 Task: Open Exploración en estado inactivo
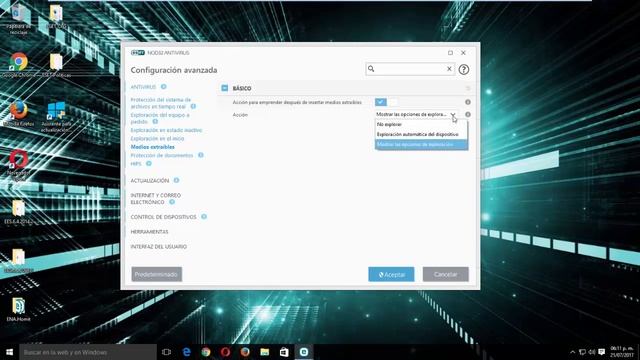(x=166, y=130)
